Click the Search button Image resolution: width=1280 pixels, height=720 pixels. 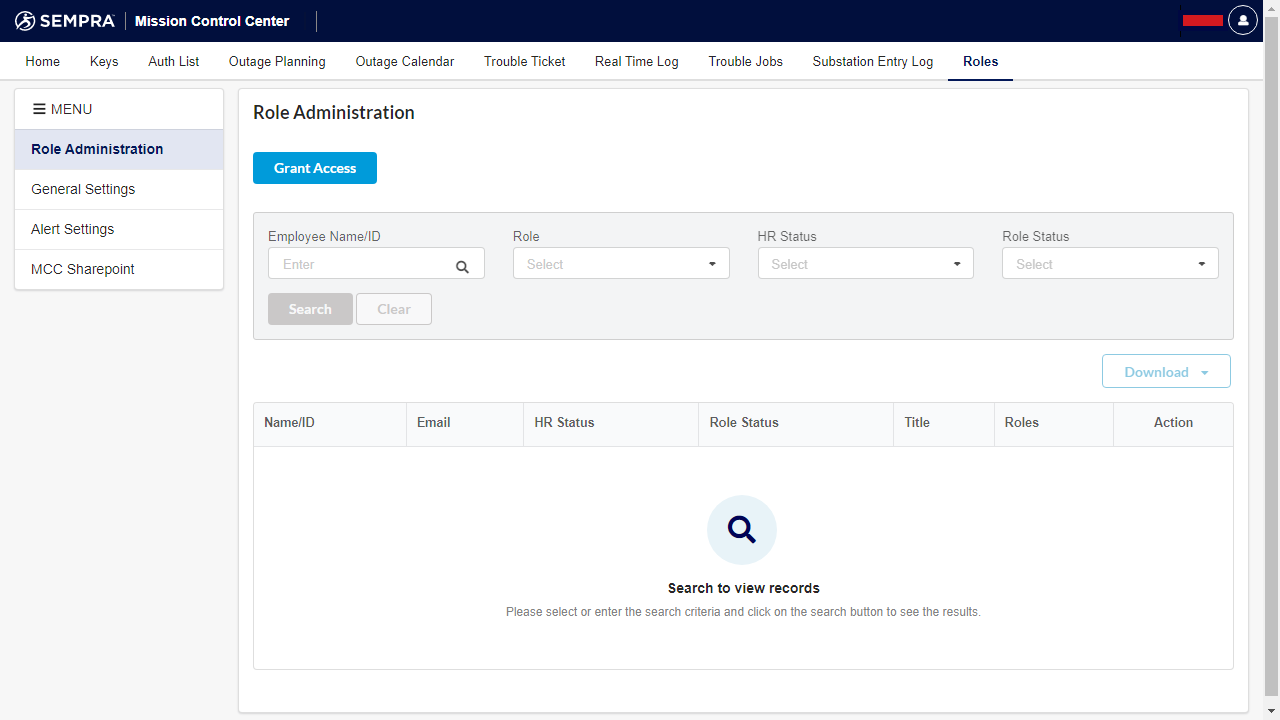pyautogui.click(x=310, y=309)
